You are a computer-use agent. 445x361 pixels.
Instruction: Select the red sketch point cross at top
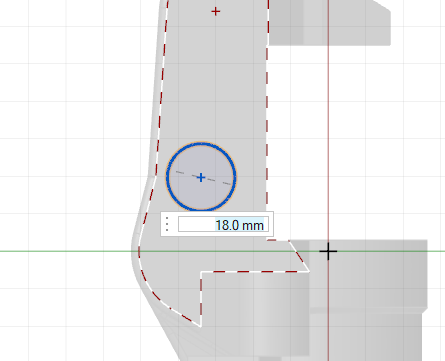[216, 12]
